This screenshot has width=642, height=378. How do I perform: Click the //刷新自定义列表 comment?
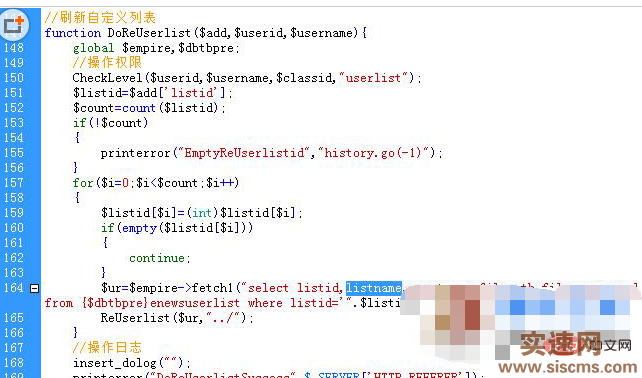(100, 18)
